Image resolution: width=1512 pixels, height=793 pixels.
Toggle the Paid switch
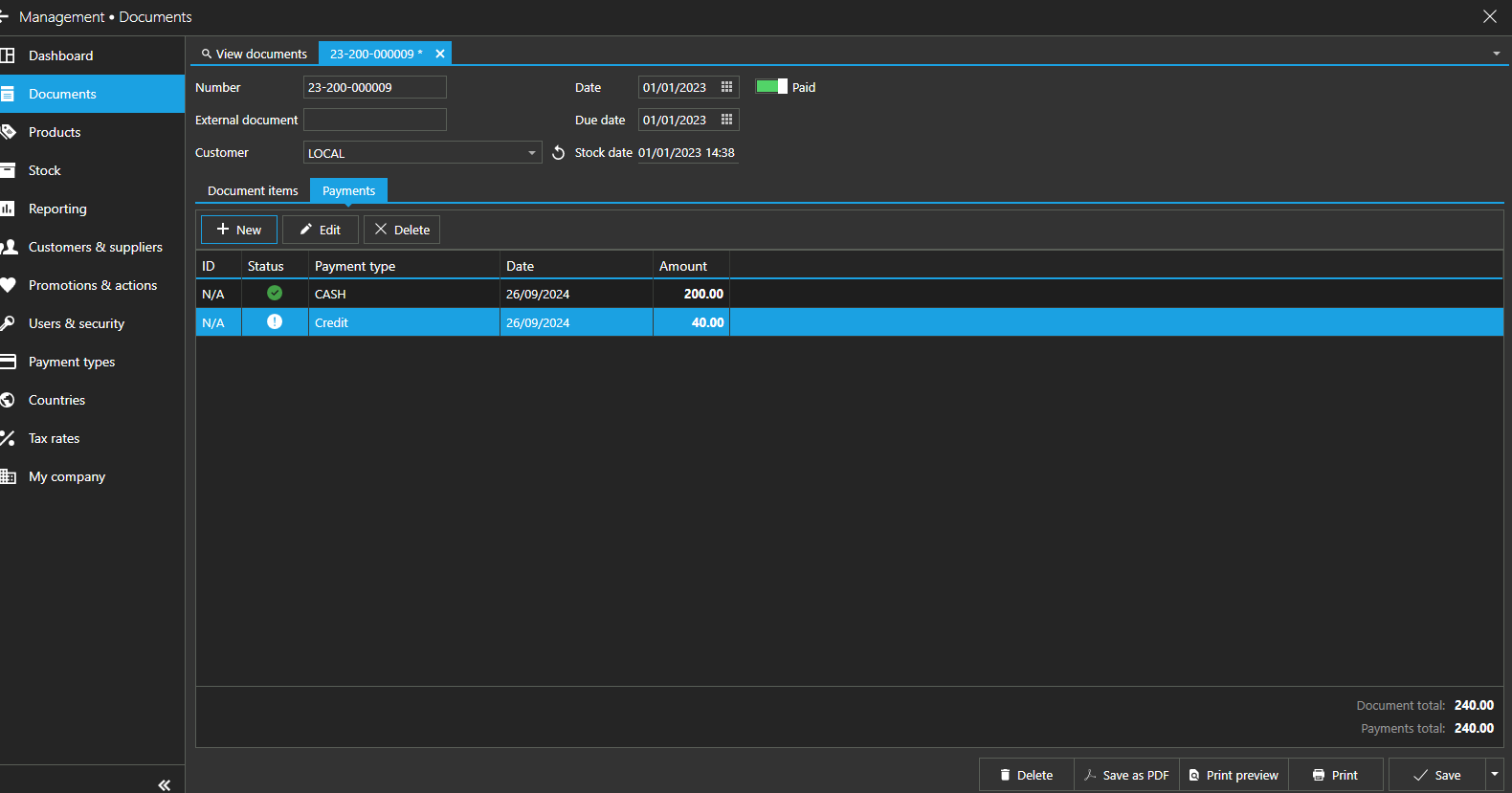point(771,87)
